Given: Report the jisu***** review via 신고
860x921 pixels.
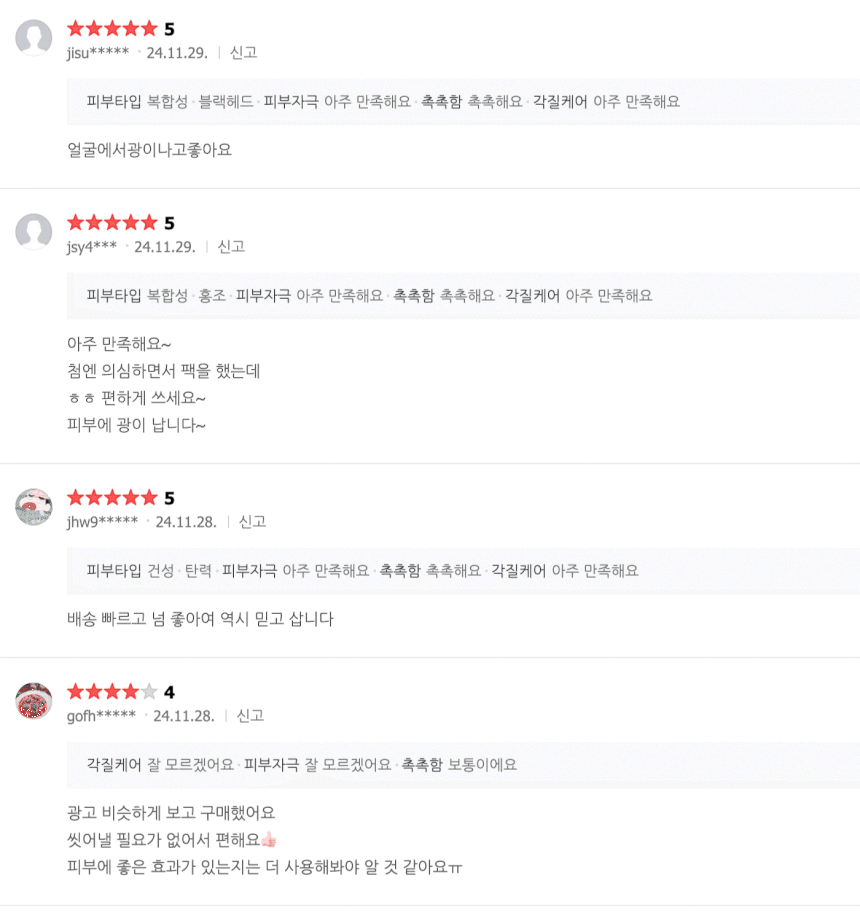Looking at the screenshot, I should click(x=244, y=53).
